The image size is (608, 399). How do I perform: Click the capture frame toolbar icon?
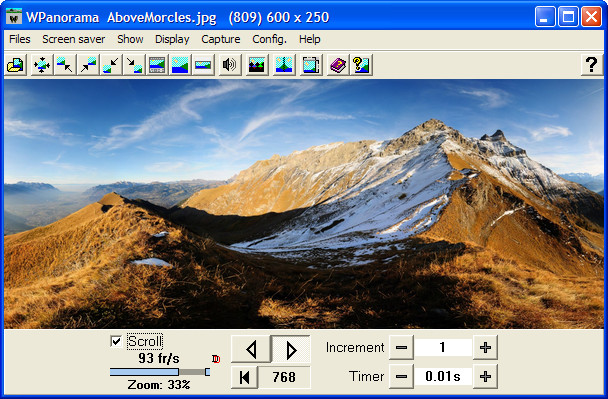pyautogui.click(x=311, y=65)
